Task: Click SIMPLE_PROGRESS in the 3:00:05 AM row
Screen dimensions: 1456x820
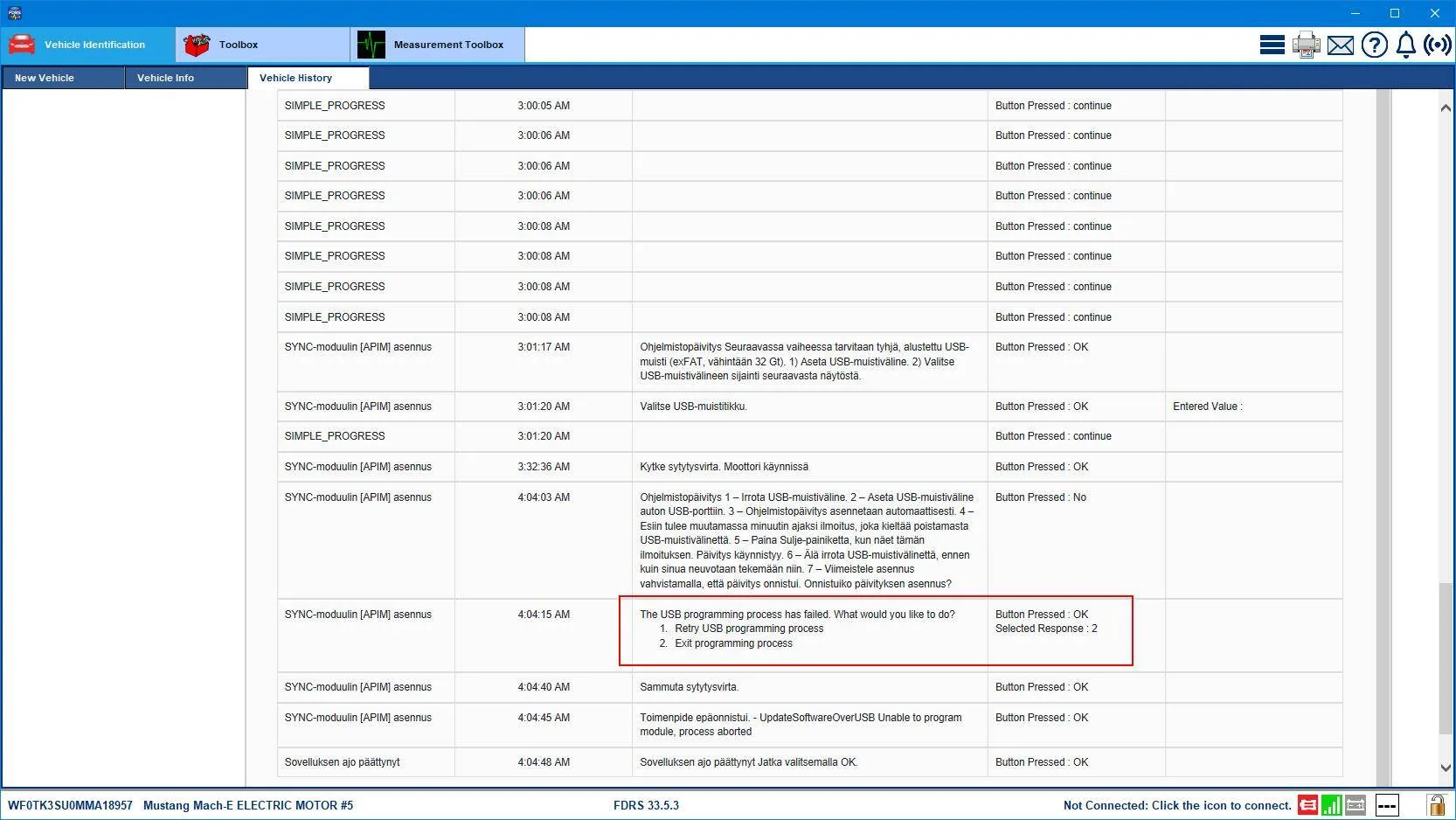Action: [335, 106]
